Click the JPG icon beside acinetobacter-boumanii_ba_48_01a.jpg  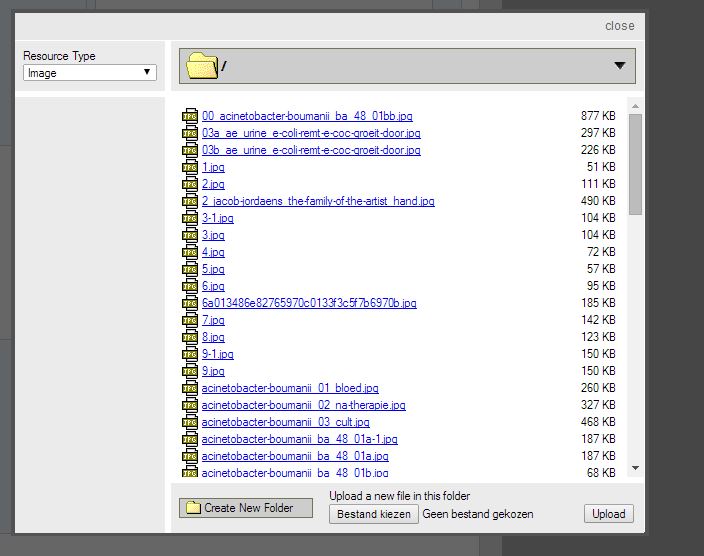tap(189, 456)
